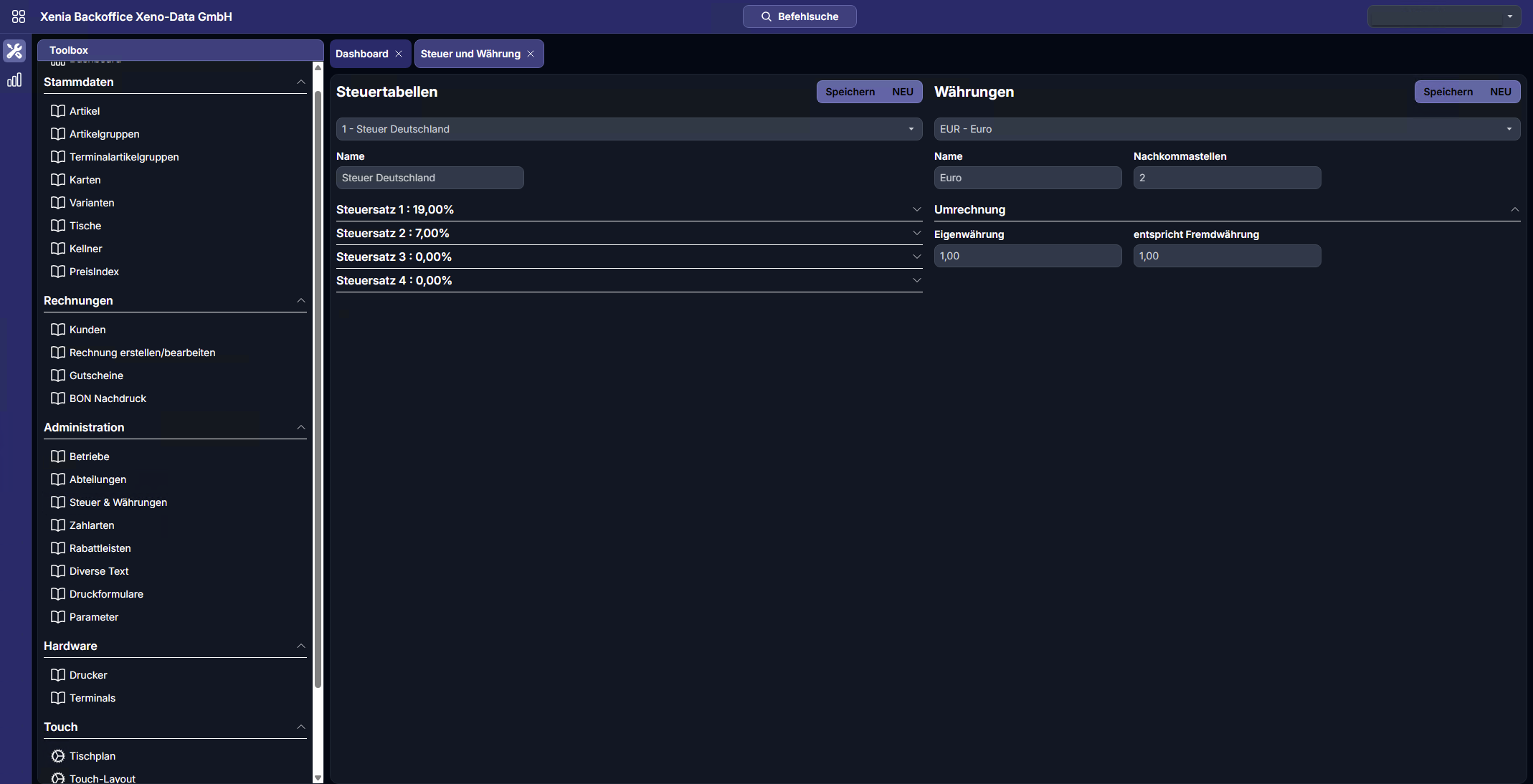
Task: Close the Steuer und Währung tab
Action: [x=531, y=54]
